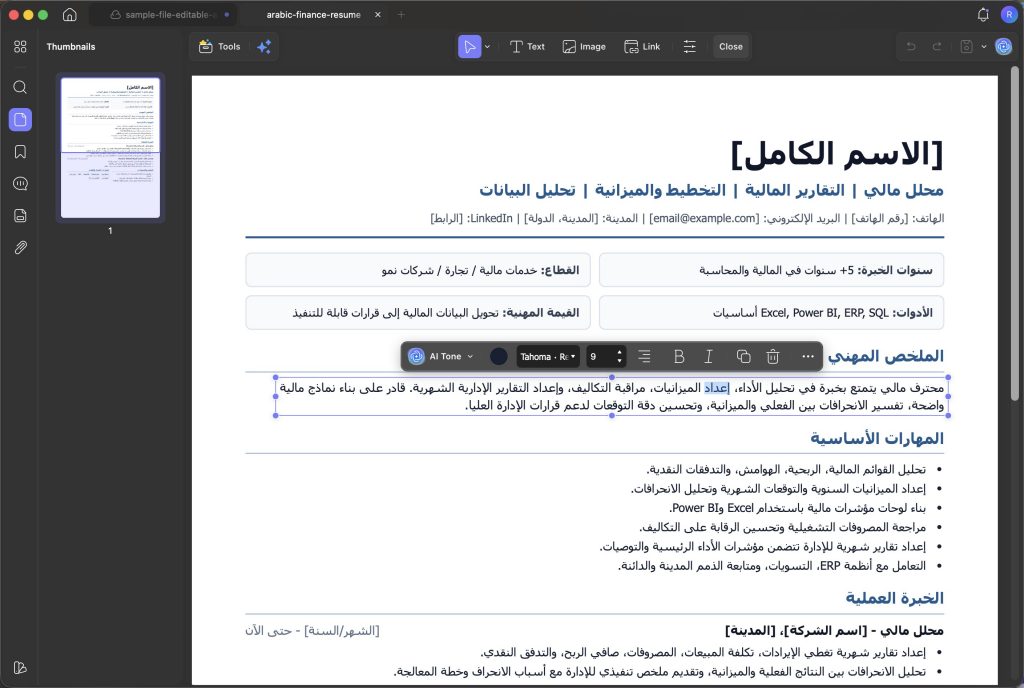
Task: Open the attachments paperclip panel
Action: tap(20, 247)
